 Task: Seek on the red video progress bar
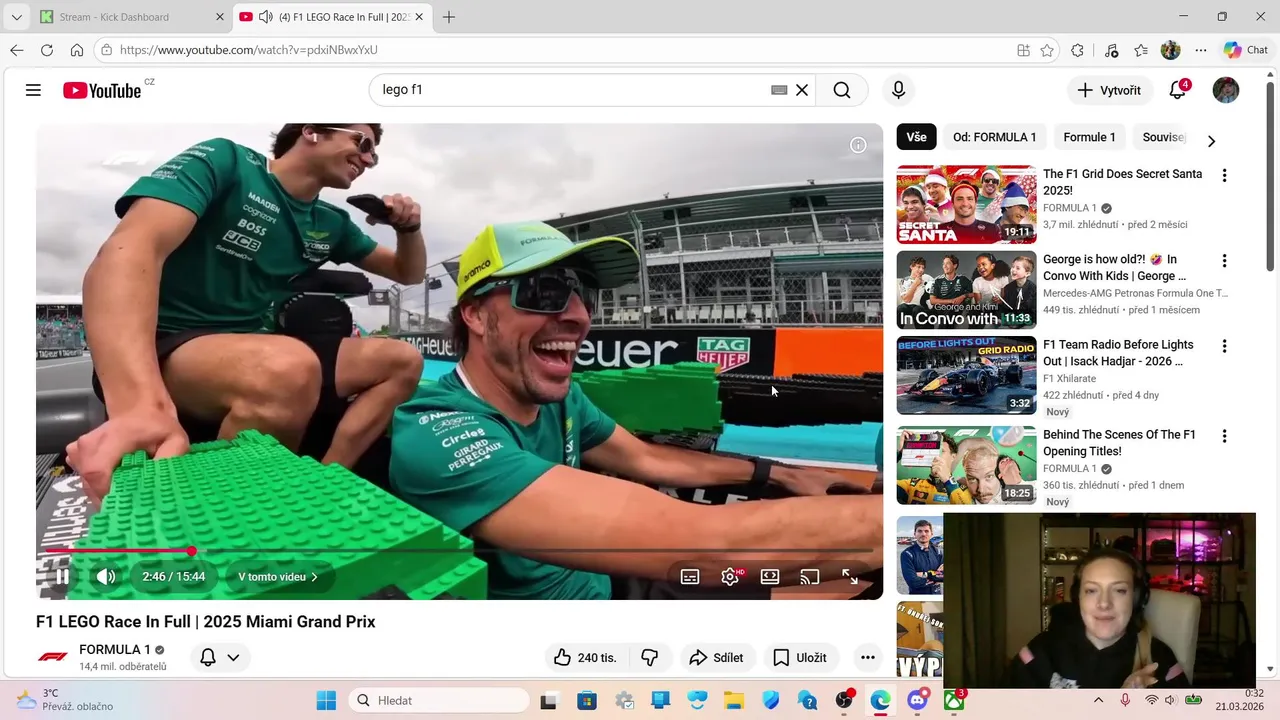tap(459, 551)
